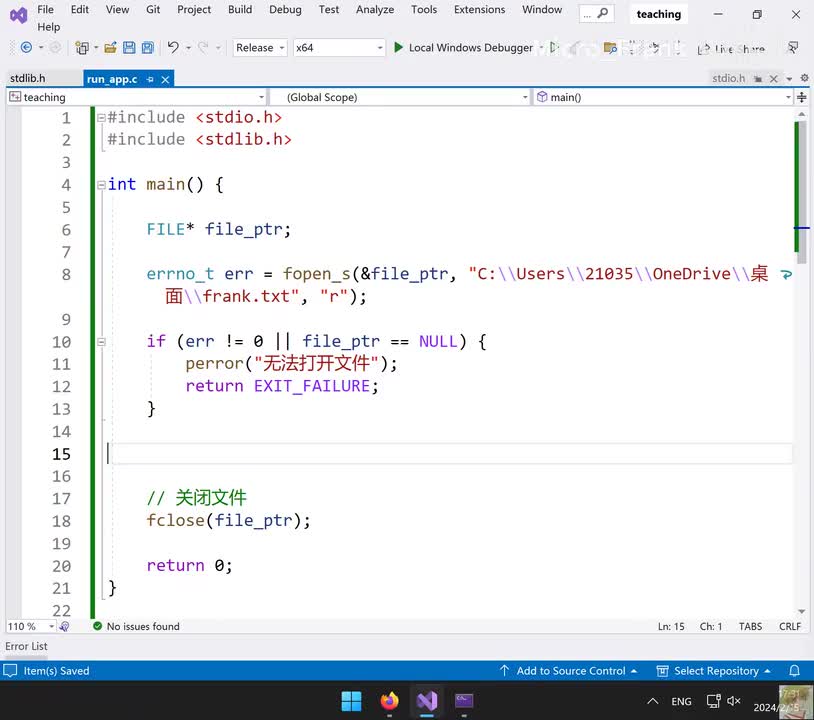Open the feedback icon in toolbar
This screenshot has width=814, height=720.
[793, 48]
